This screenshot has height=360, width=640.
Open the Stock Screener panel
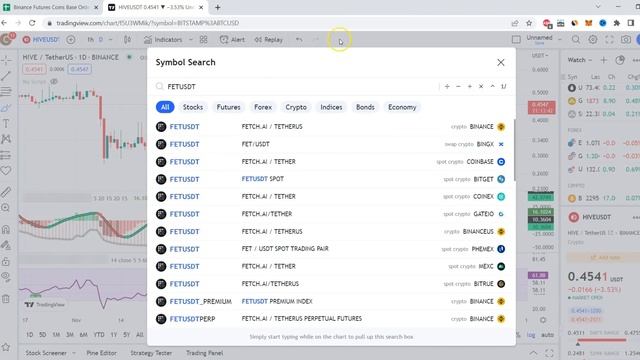(x=46, y=353)
